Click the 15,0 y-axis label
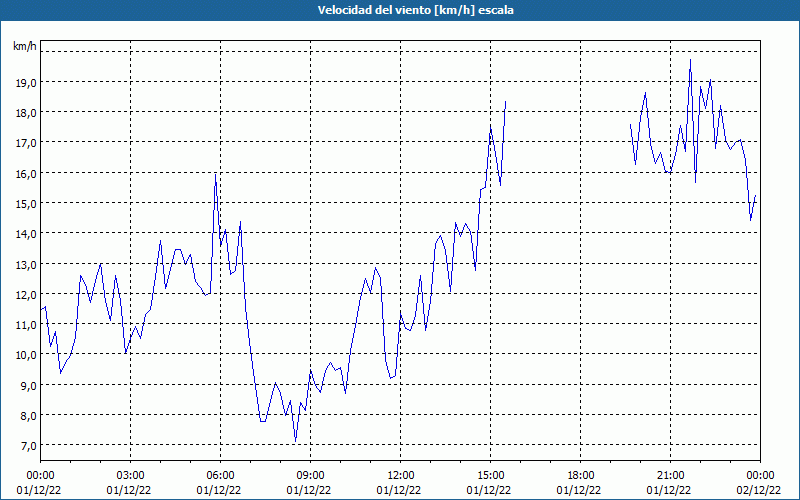The height and width of the screenshot is (500, 800). [26, 204]
